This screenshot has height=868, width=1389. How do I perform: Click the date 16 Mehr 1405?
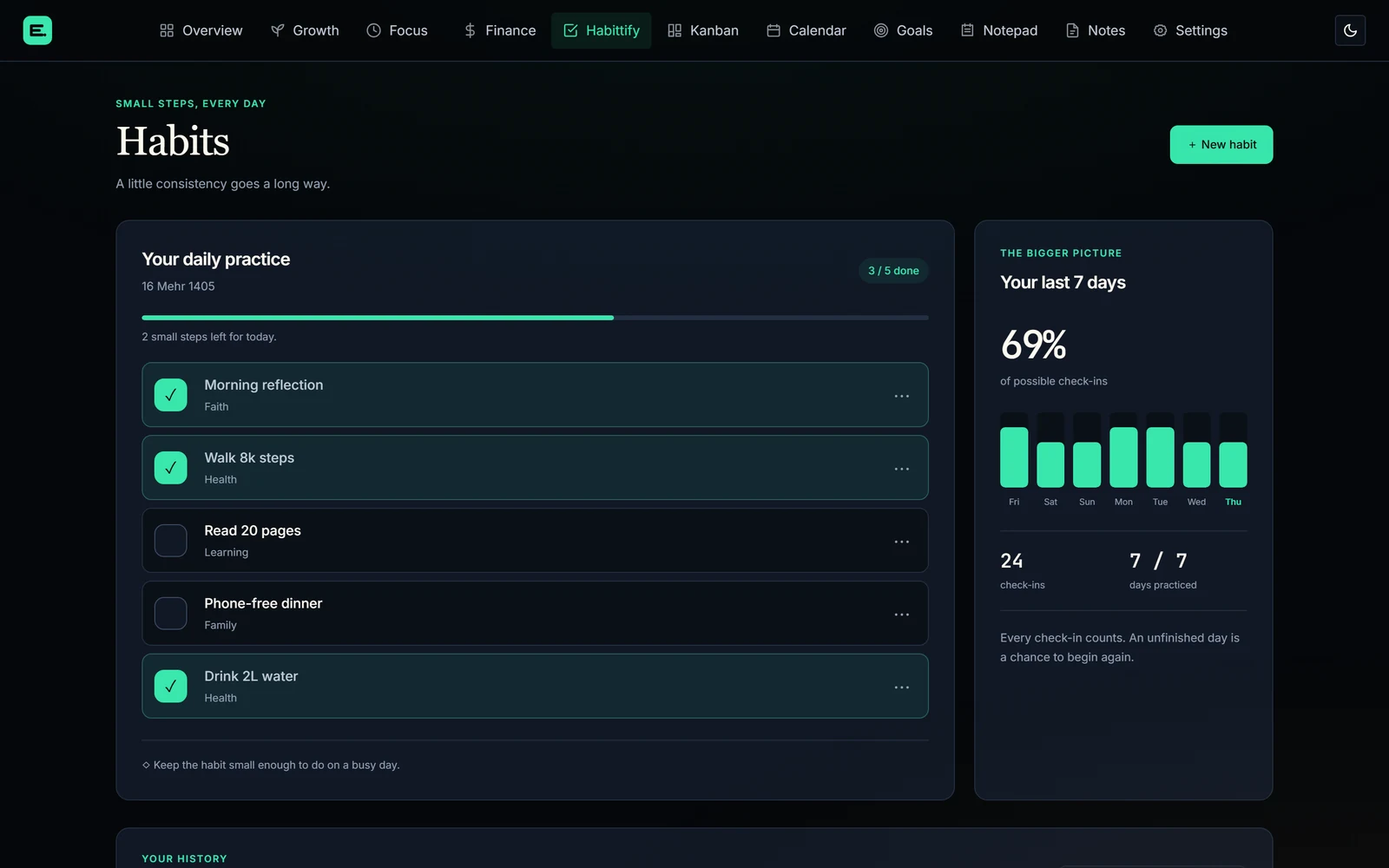pos(178,286)
